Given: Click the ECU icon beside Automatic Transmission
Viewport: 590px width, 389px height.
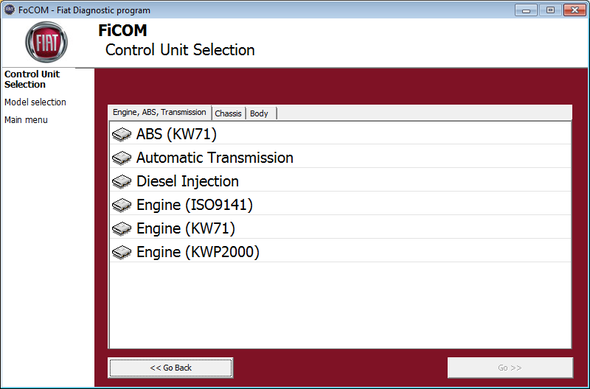Looking at the screenshot, I should point(122,158).
